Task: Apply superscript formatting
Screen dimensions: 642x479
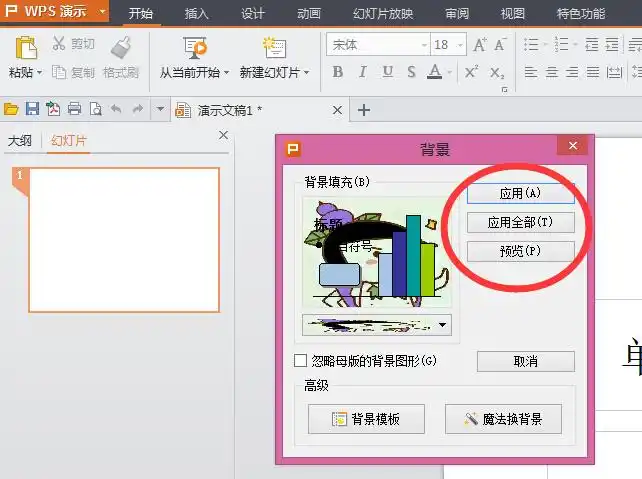Action: point(471,72)
